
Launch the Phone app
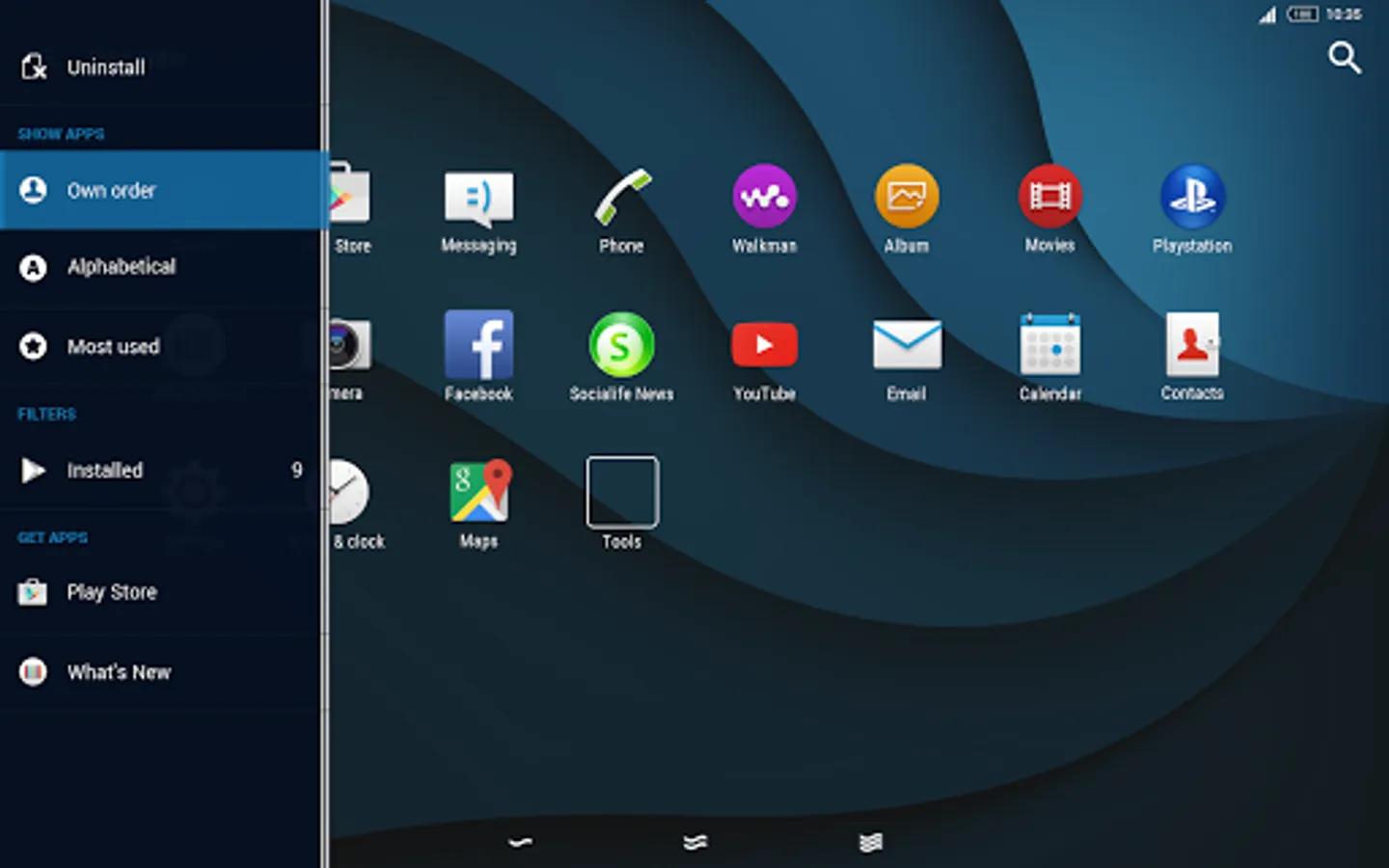[621, 211]
